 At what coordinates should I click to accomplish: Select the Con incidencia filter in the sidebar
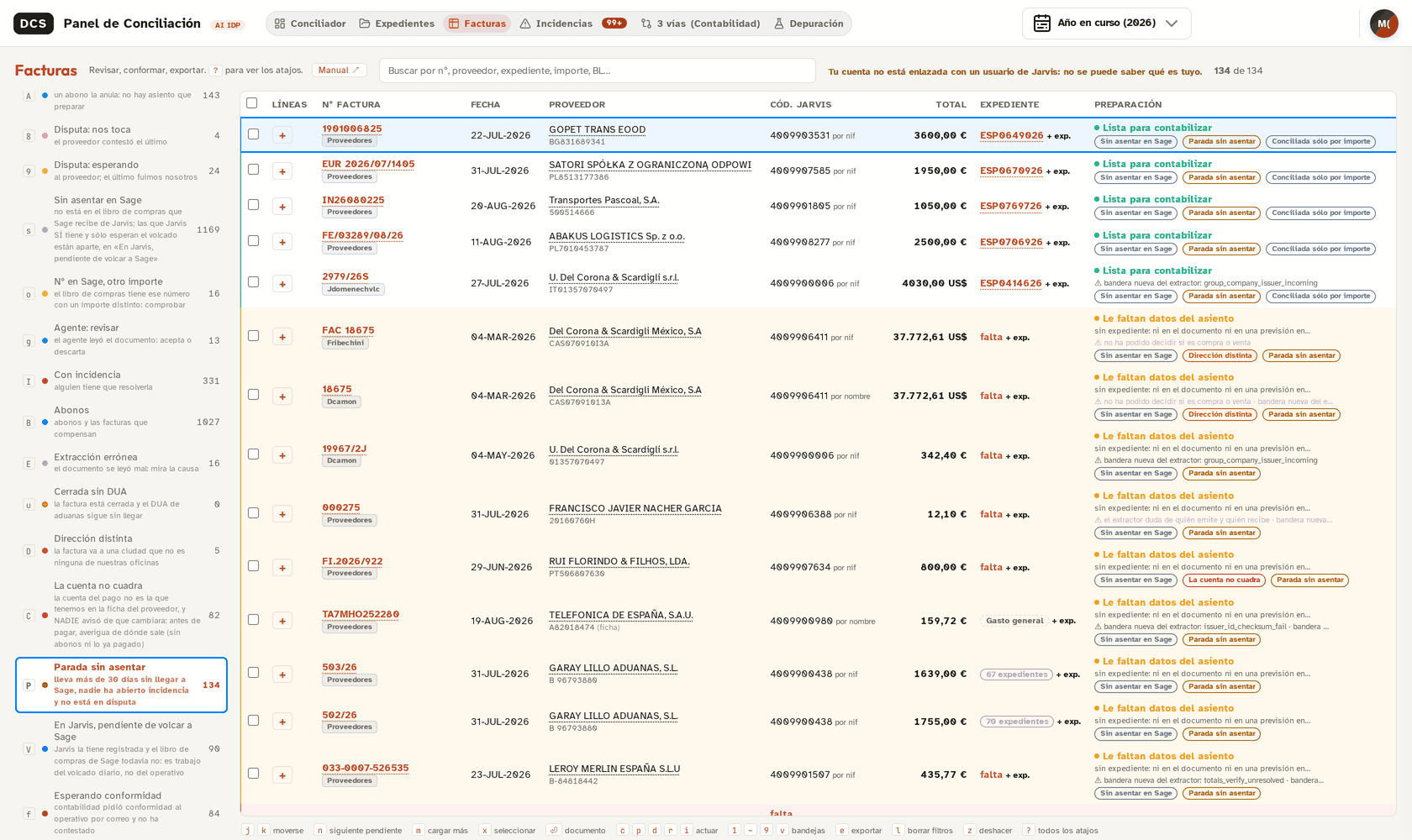tap(122, 381)
